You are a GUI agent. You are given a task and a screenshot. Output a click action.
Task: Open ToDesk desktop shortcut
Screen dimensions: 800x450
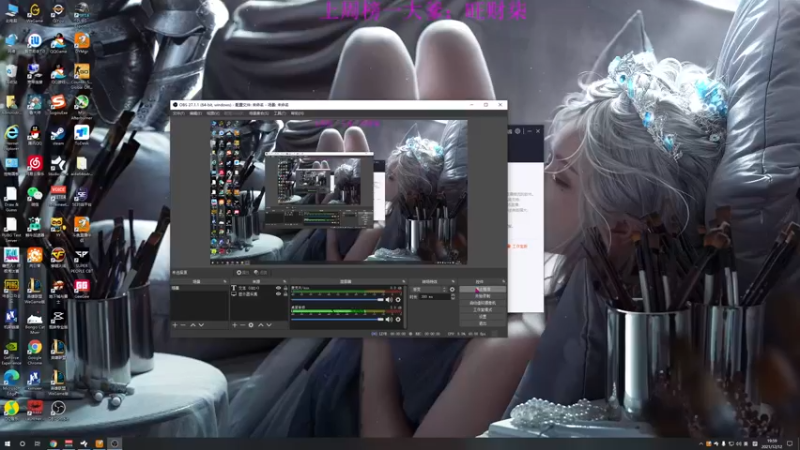coord(82,136)
